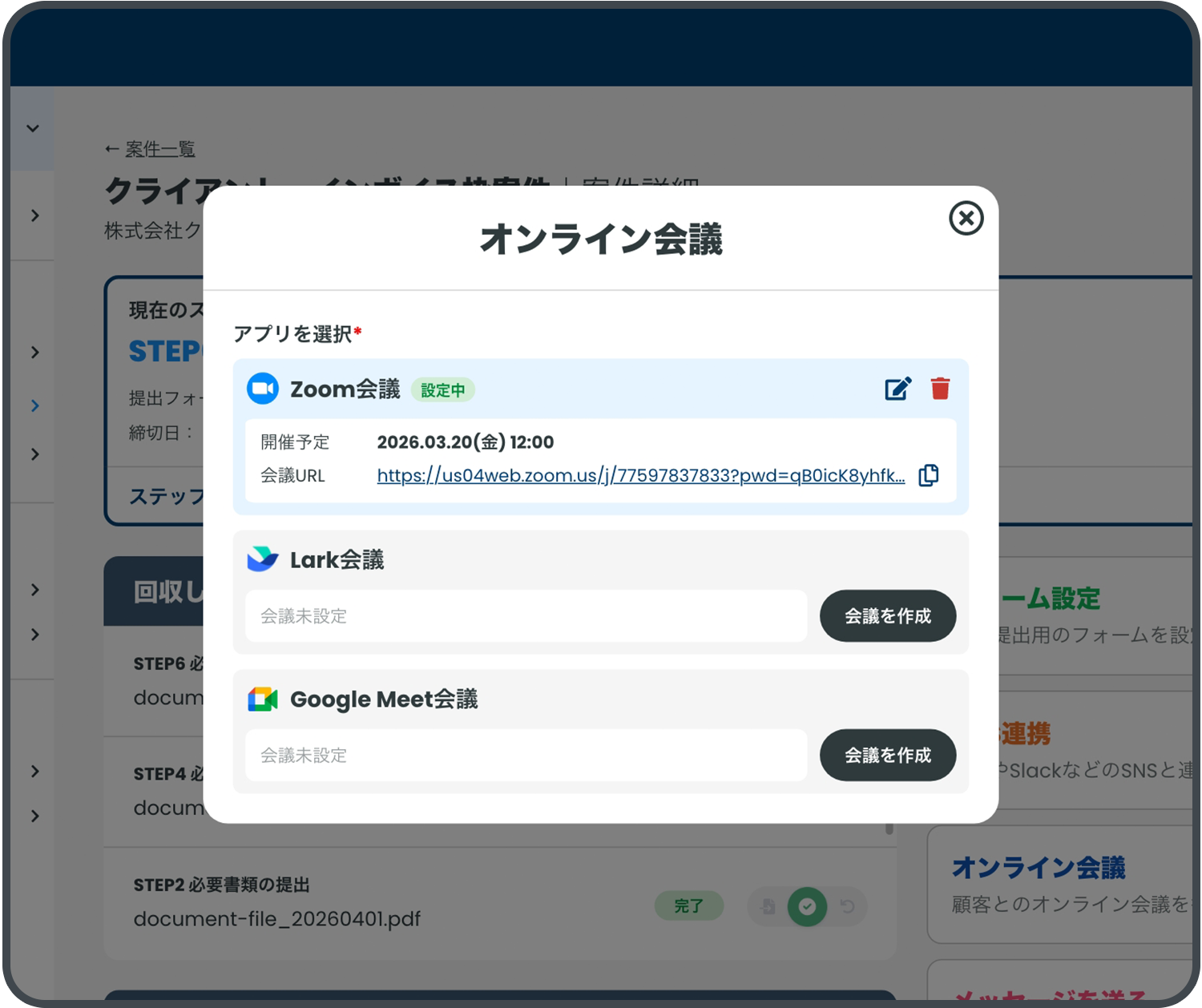Screen dimensions: 1202x1008
Task: Click the revert arrow icon beside STEP2 check
Action: [848, 906]
